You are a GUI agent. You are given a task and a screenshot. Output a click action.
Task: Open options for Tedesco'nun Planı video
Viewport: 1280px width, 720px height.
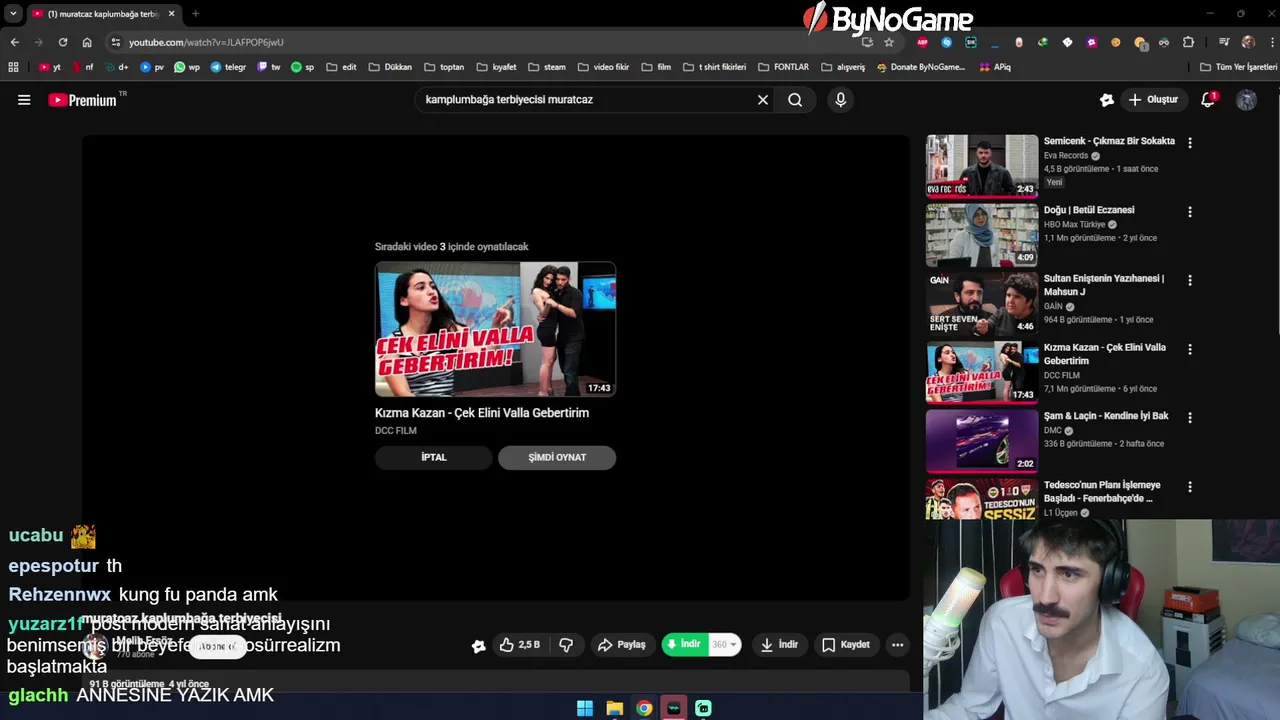coord(1190,487)
